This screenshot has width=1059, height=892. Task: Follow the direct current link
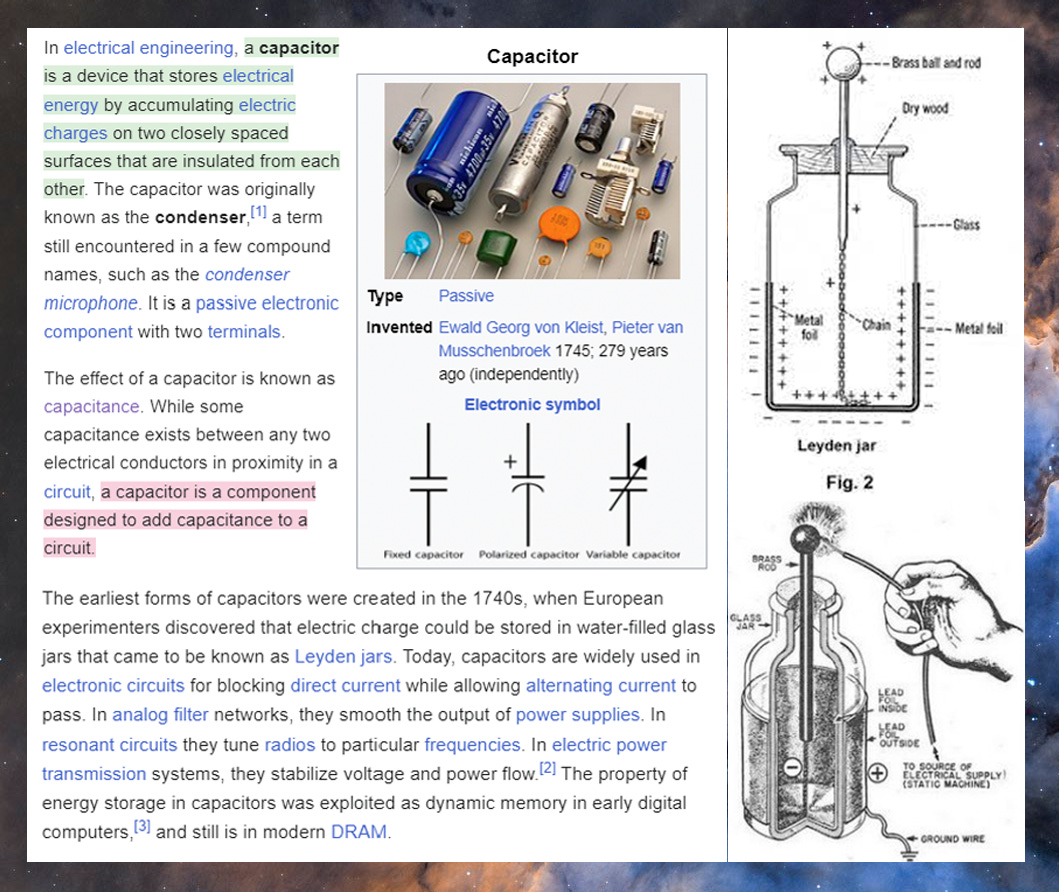click(x=345, y=685)
